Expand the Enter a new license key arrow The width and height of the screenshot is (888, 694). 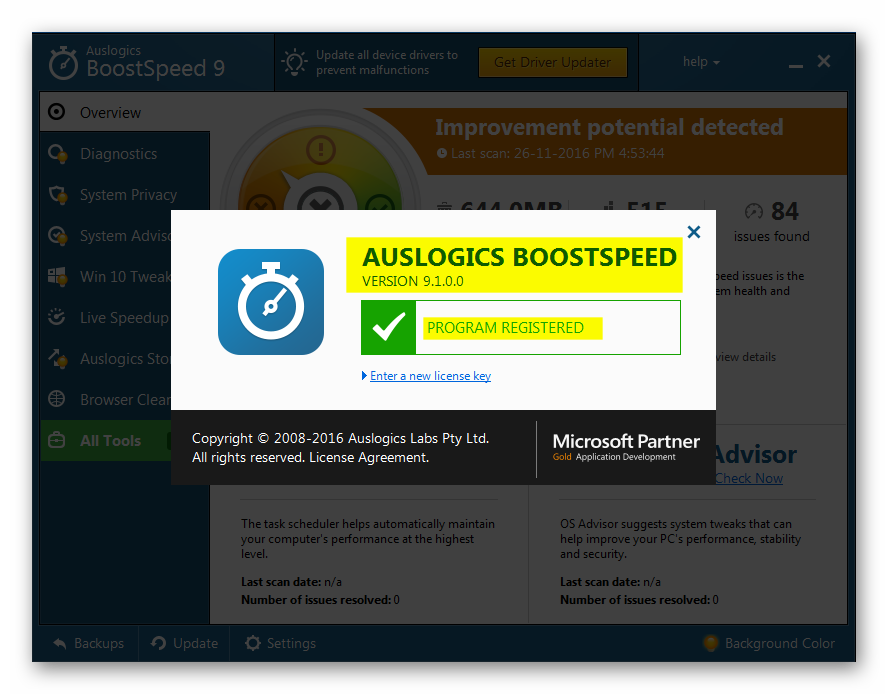(364, 376)
